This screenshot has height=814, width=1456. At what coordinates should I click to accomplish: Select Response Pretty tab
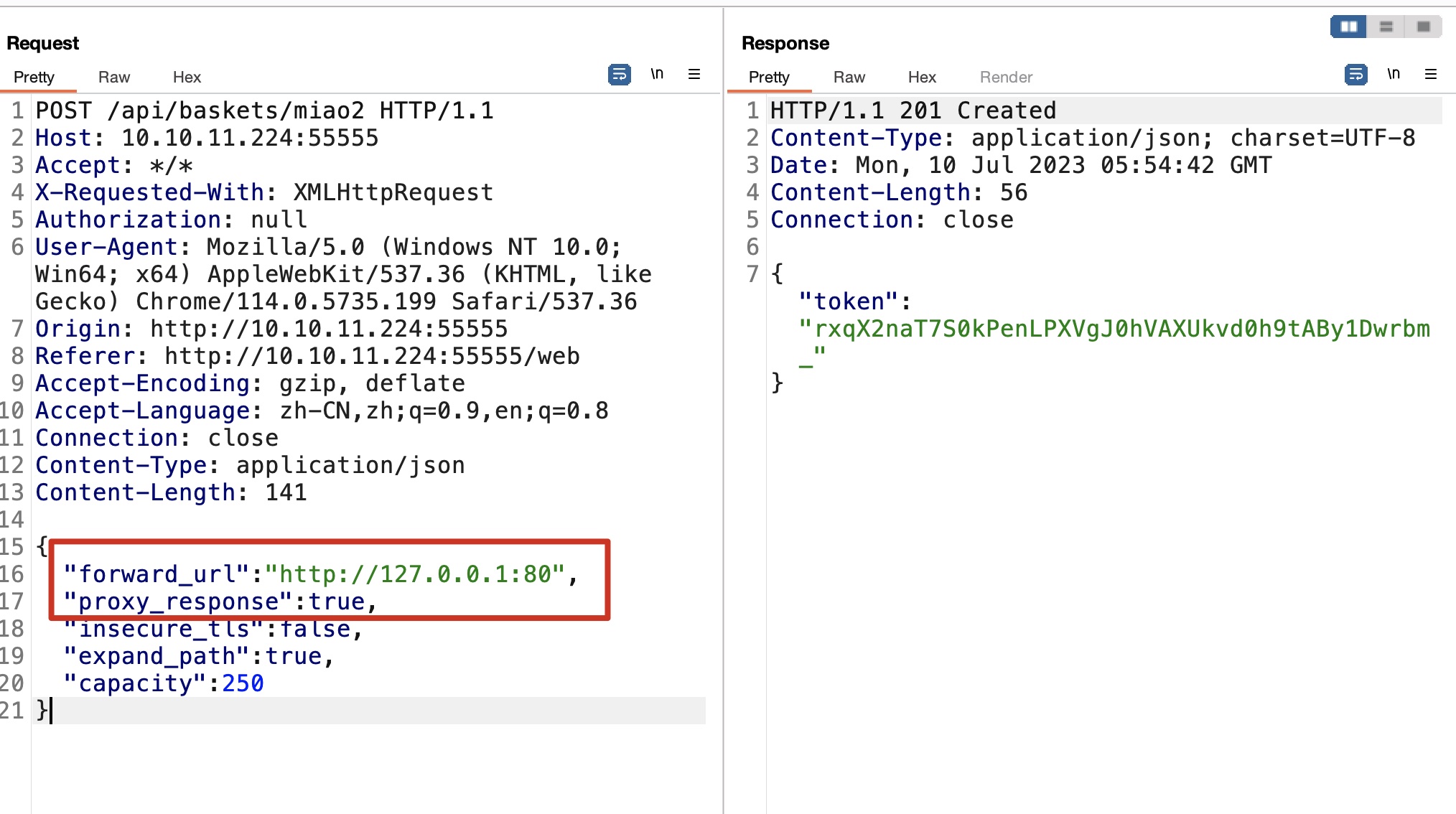(x=769, y=78)
